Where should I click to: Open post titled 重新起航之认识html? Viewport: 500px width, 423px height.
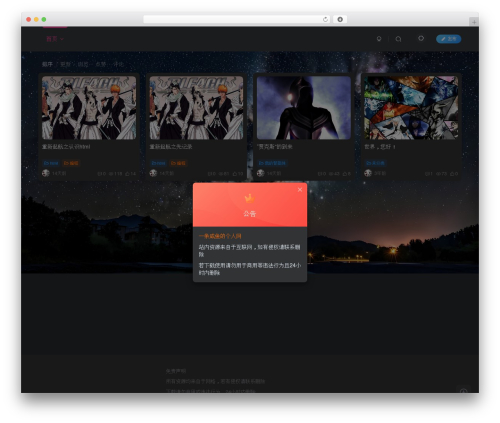pos(66,147)
